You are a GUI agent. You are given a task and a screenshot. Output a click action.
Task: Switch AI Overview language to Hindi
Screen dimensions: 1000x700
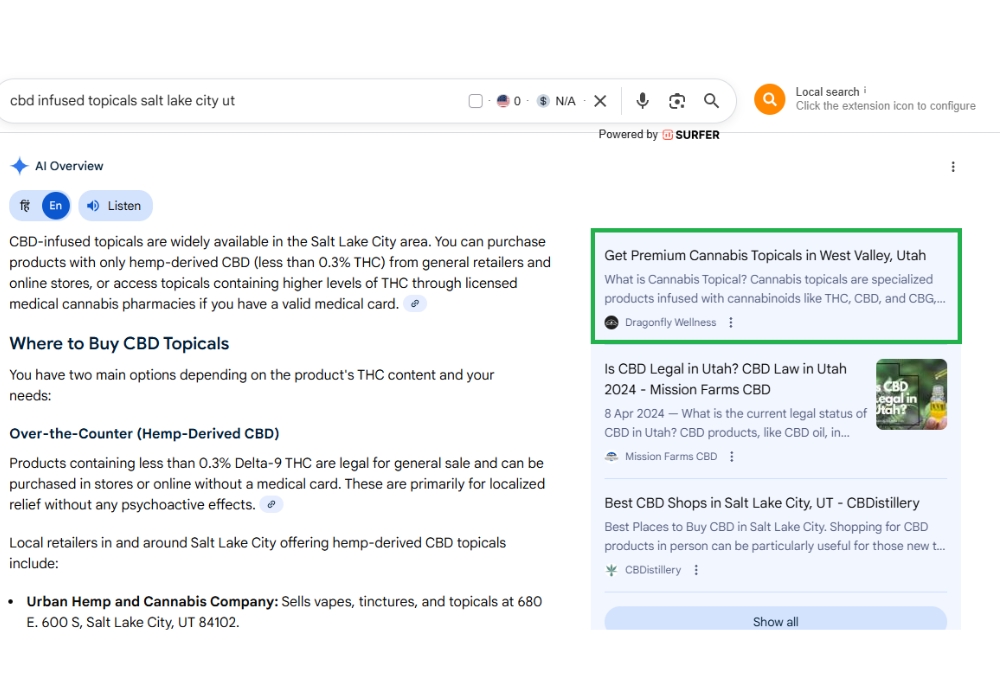click(25, 206)
